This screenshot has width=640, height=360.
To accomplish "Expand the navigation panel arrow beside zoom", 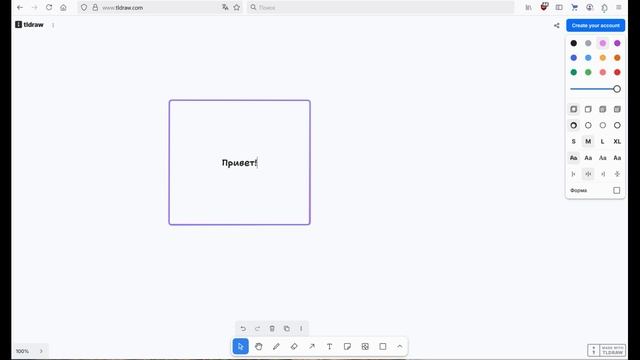I will pos(41,351).
